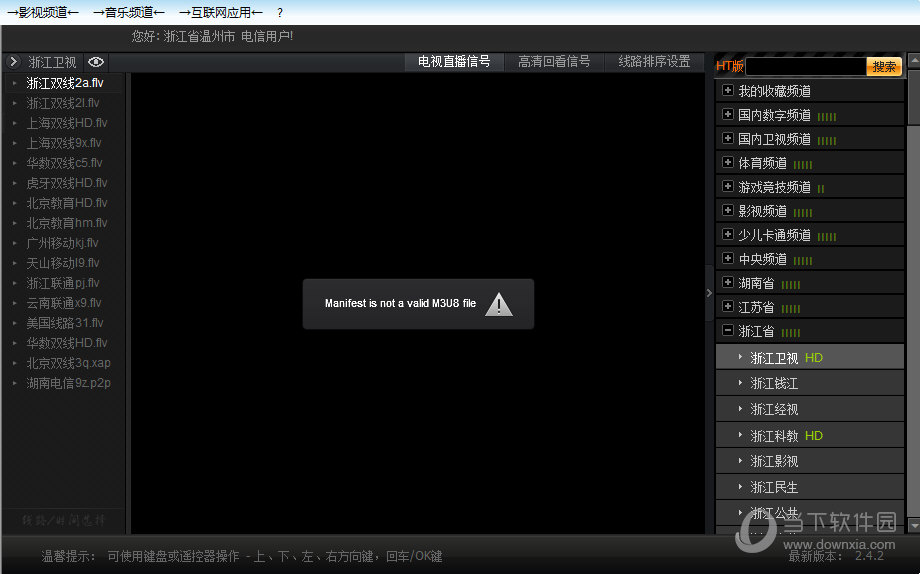Click the scroll down arrow of channel list
The height and width of the screenshot is (574, 920).
(x=913, y=525)
